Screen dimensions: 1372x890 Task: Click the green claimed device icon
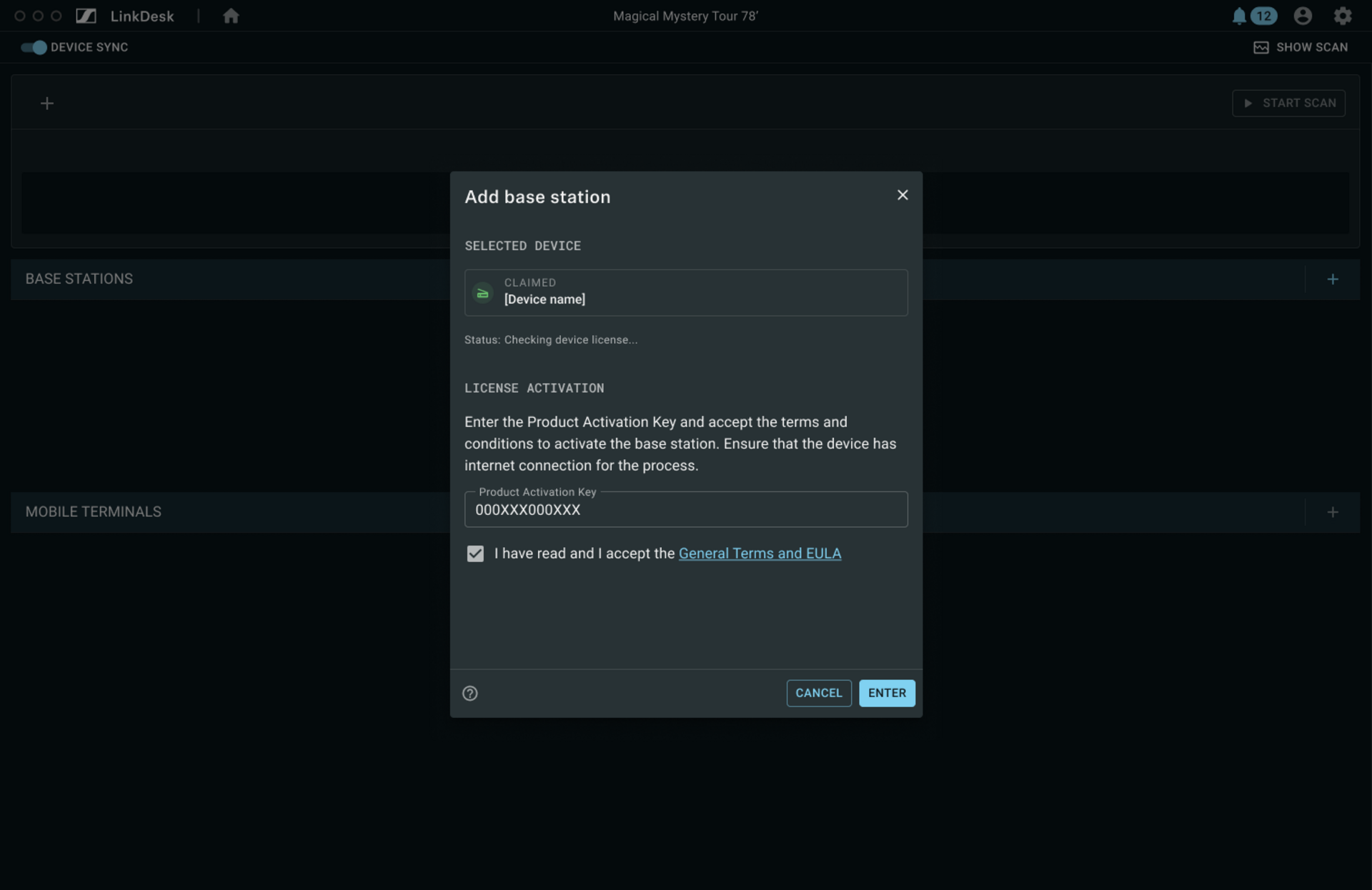[x=483, y=293]
